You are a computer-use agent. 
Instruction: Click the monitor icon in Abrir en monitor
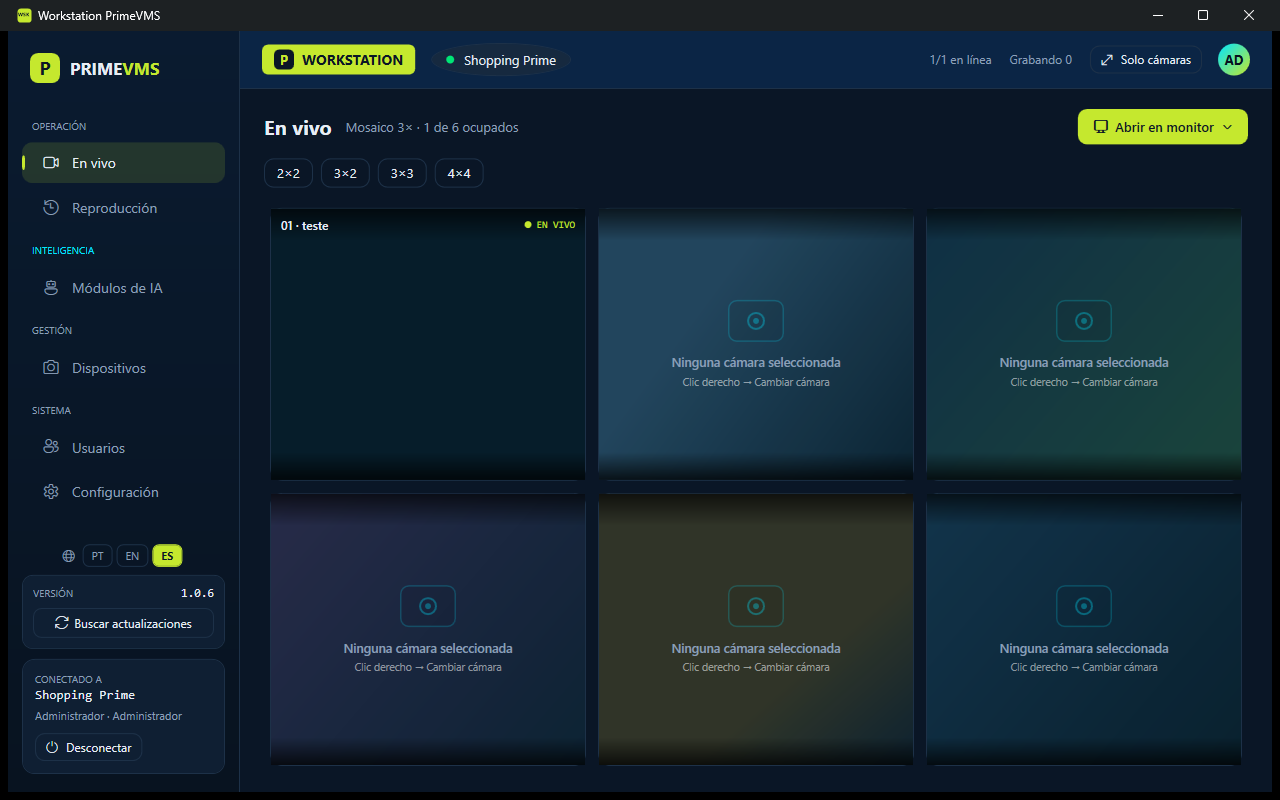point(1101,127)
